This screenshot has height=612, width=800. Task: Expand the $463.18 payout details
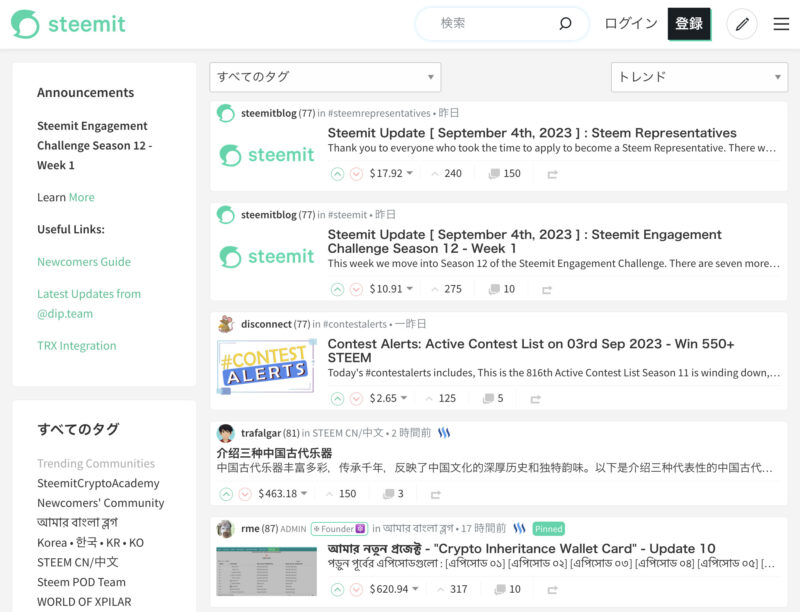coord(283,493)
